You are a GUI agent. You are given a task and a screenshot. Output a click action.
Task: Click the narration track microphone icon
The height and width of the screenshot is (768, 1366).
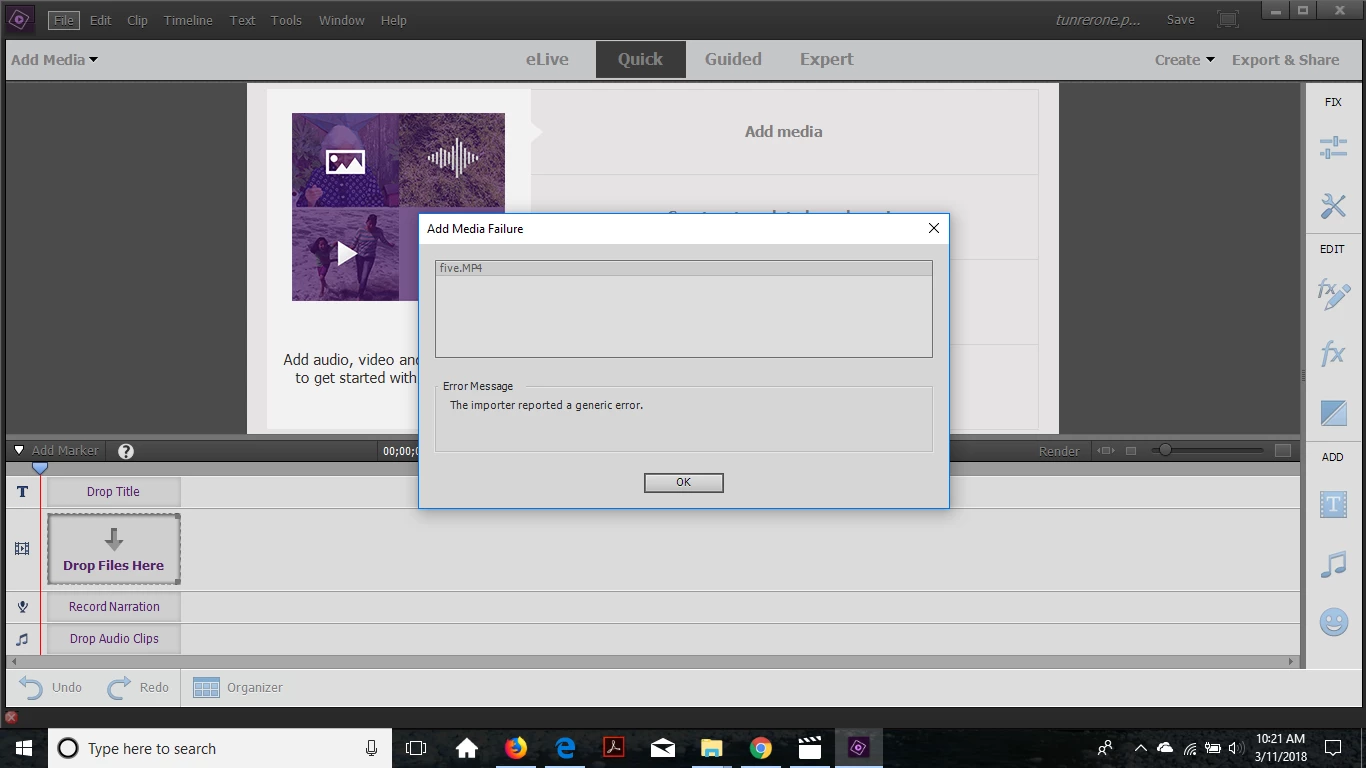pos(22,607)
